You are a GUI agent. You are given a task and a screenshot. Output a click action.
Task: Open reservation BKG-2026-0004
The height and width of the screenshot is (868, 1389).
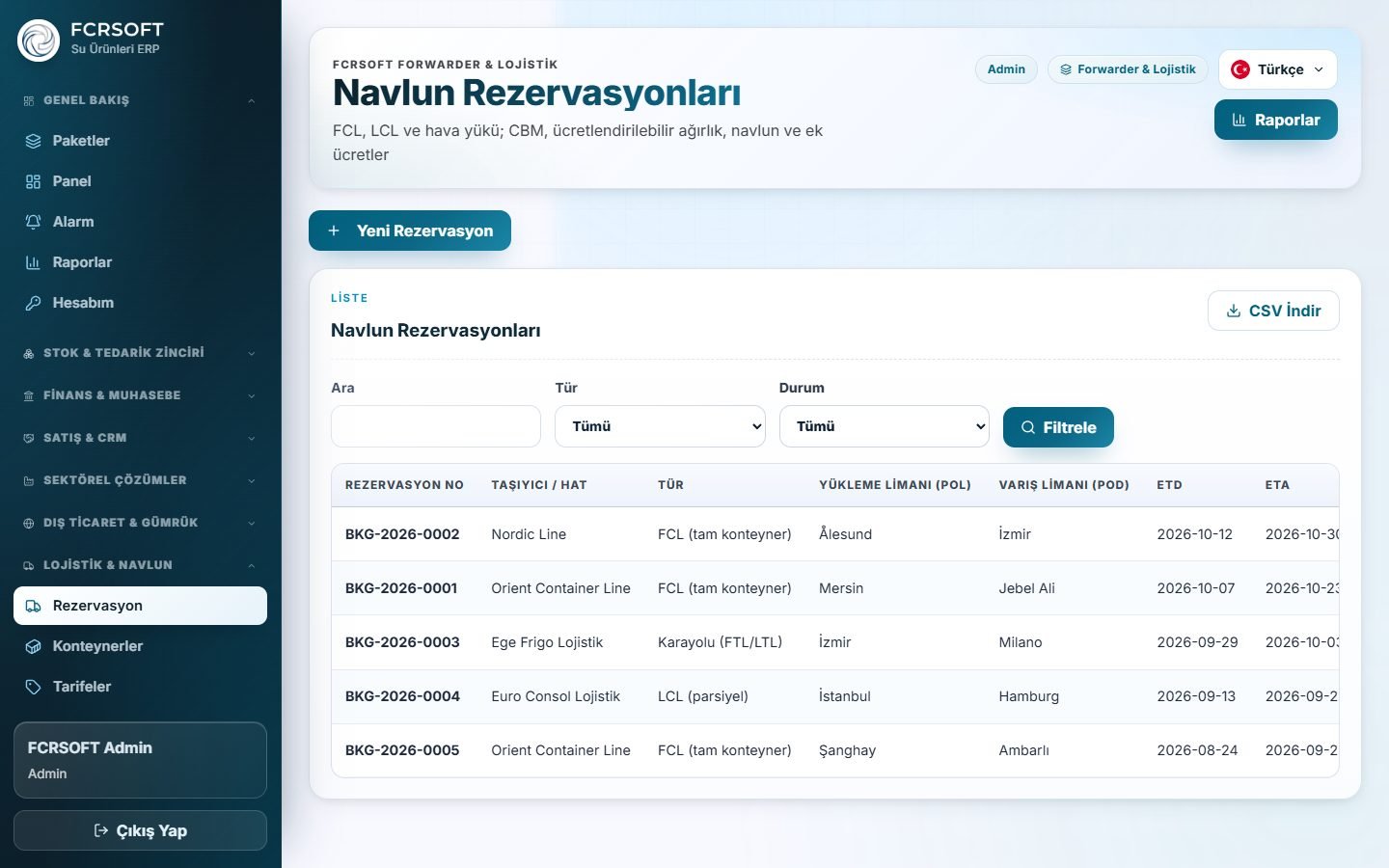(x=402, y=696)
